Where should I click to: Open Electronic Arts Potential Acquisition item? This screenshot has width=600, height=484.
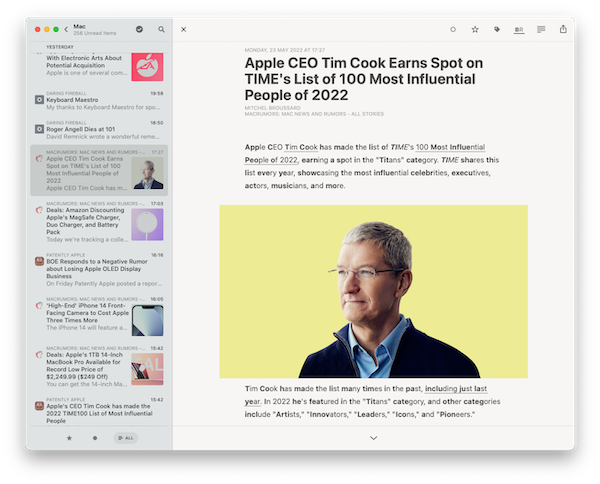coord(99,66)
